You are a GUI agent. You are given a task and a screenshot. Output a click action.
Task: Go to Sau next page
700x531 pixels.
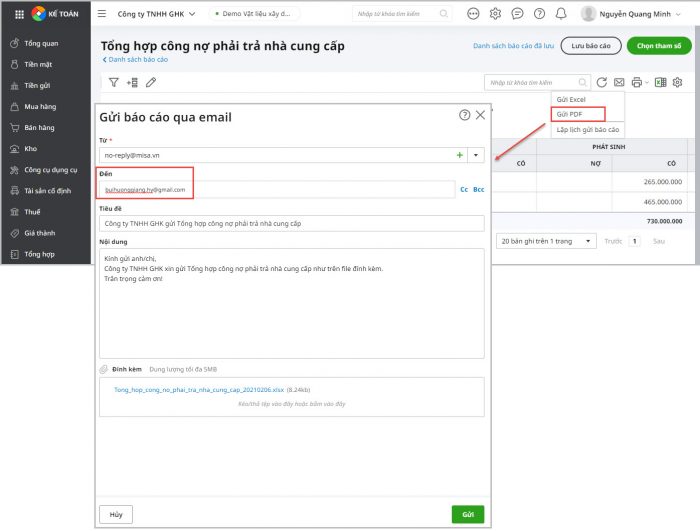(x=659, y=241)
